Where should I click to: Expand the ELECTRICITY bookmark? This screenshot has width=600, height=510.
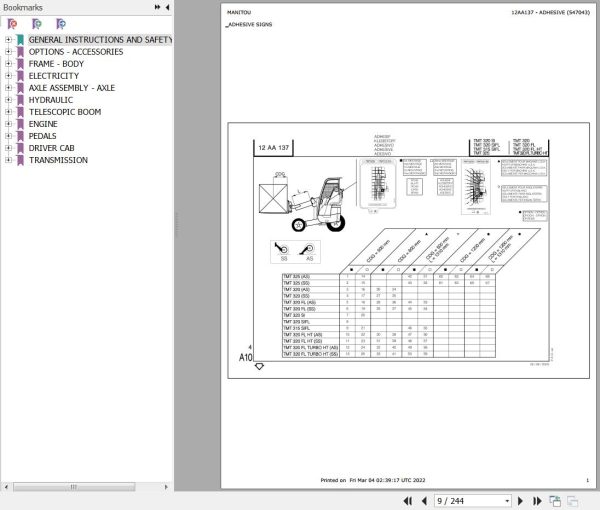click(x=8, y=76)
